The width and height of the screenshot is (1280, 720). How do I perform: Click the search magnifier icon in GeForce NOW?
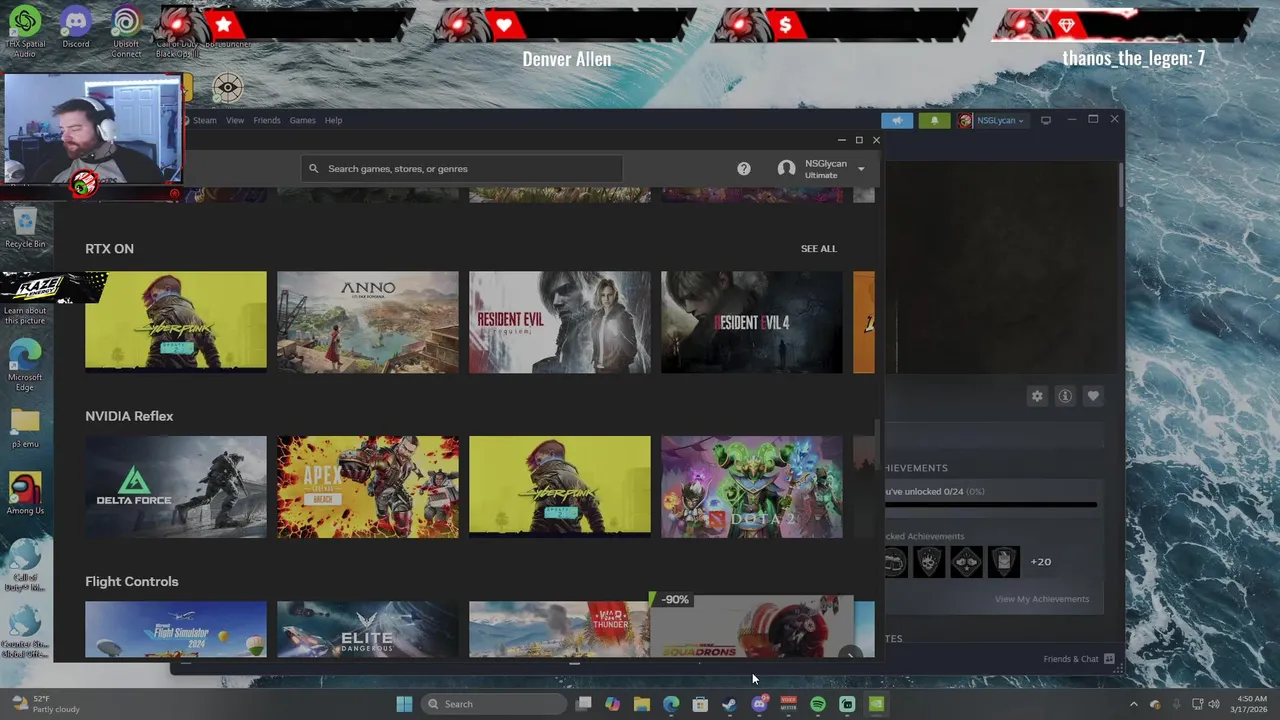pos(314,169)
